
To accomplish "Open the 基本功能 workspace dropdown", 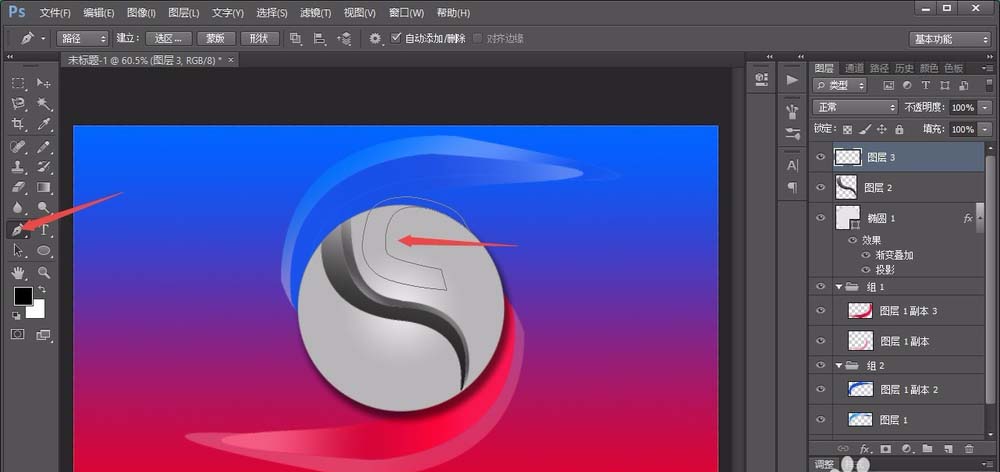I will tap(949, 39).
